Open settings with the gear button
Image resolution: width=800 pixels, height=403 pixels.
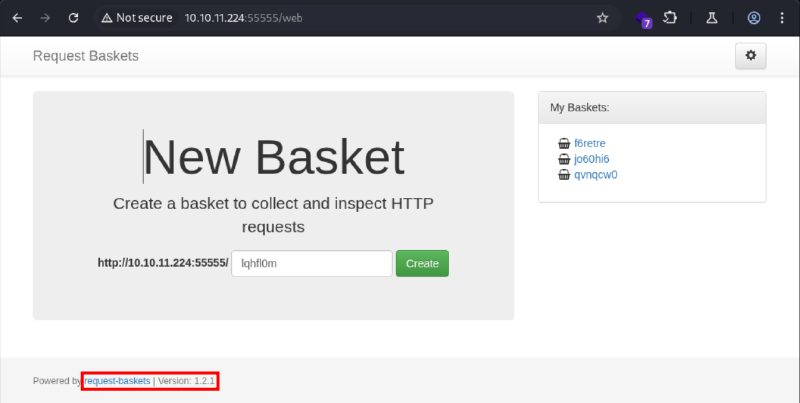[751, 56]
